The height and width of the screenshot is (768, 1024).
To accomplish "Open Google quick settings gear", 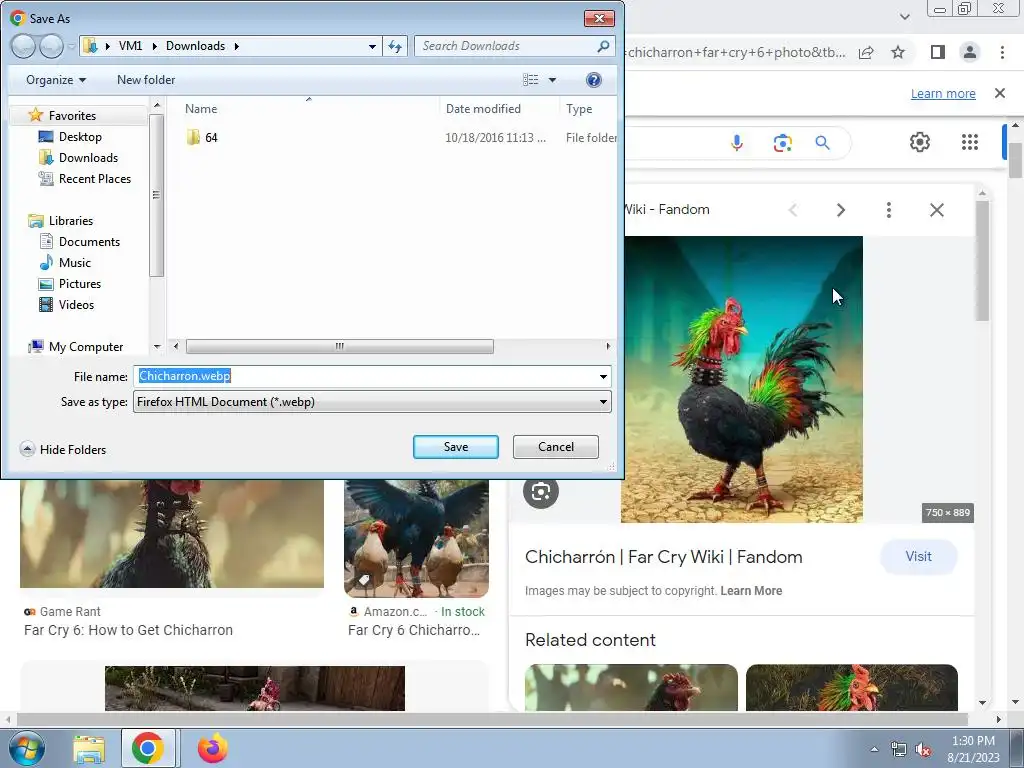I will pyautogui.click(x=920, y=142).
